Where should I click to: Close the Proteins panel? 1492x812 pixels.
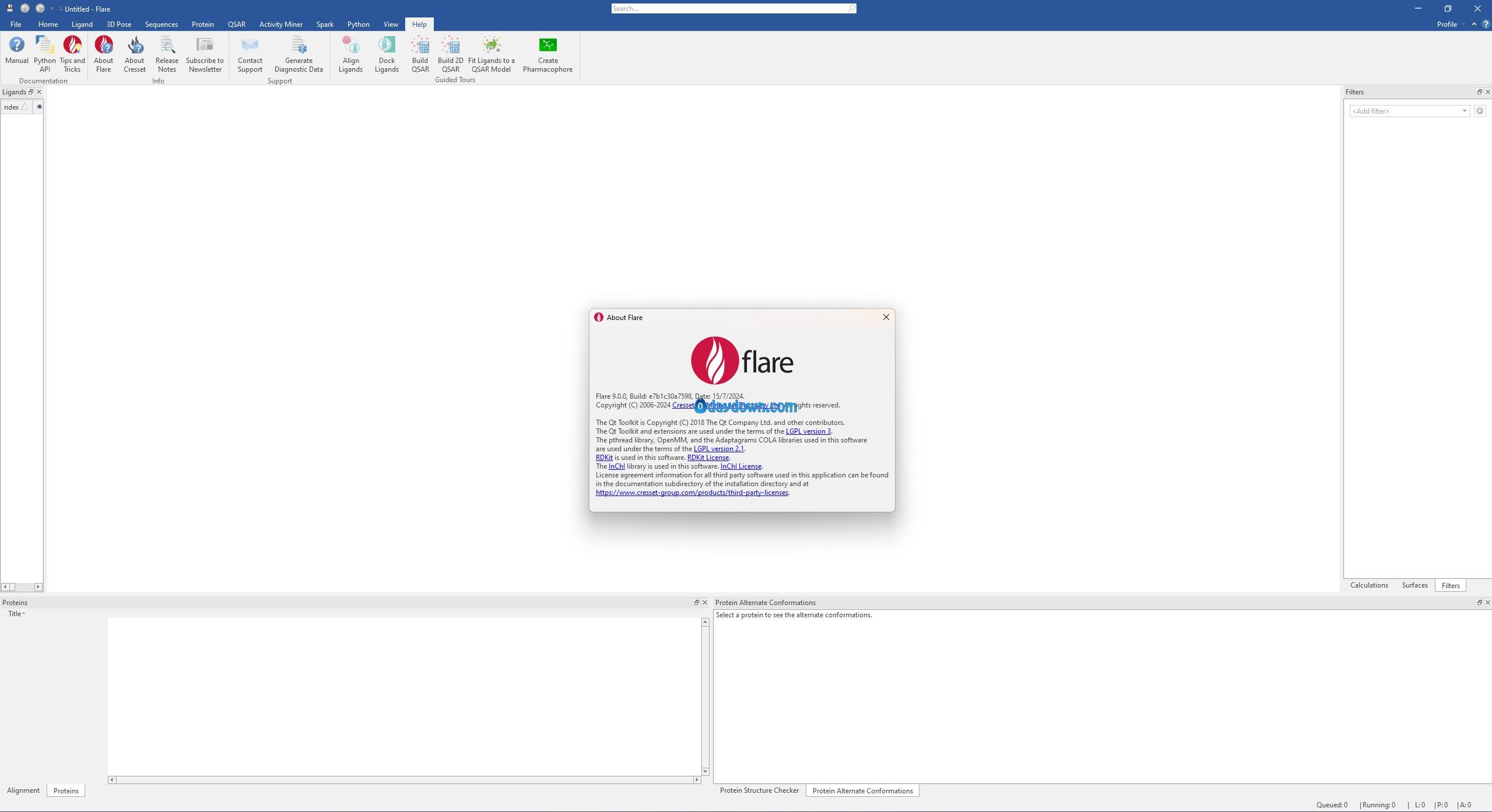704,602
